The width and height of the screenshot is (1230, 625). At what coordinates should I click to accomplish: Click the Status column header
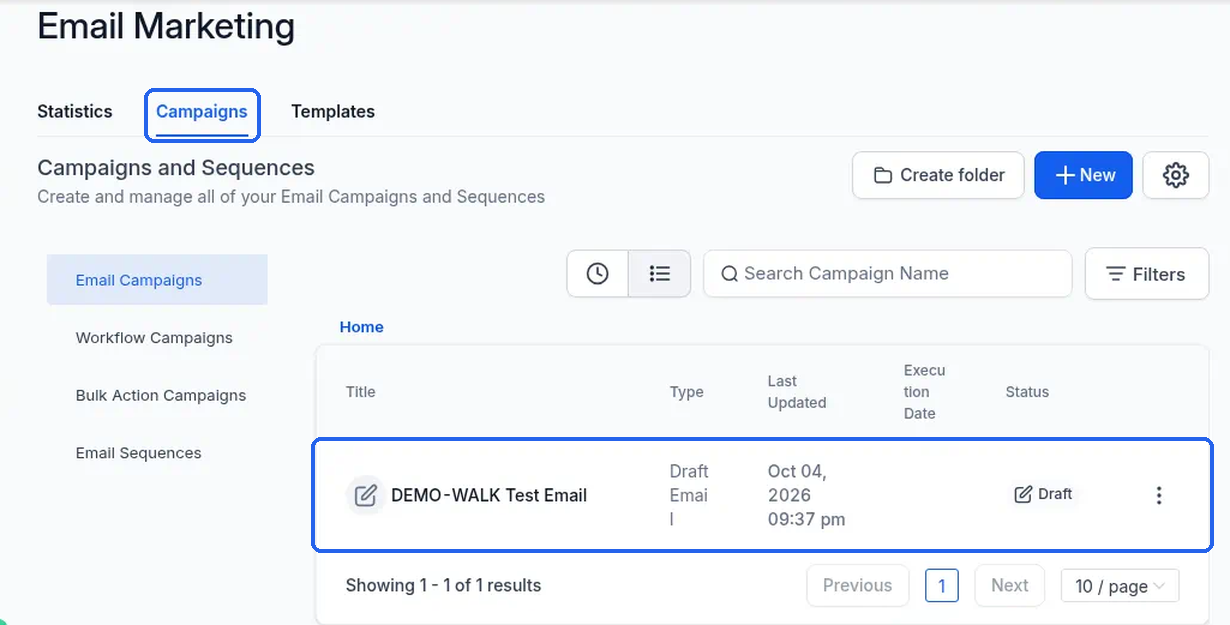(1027, 392)
